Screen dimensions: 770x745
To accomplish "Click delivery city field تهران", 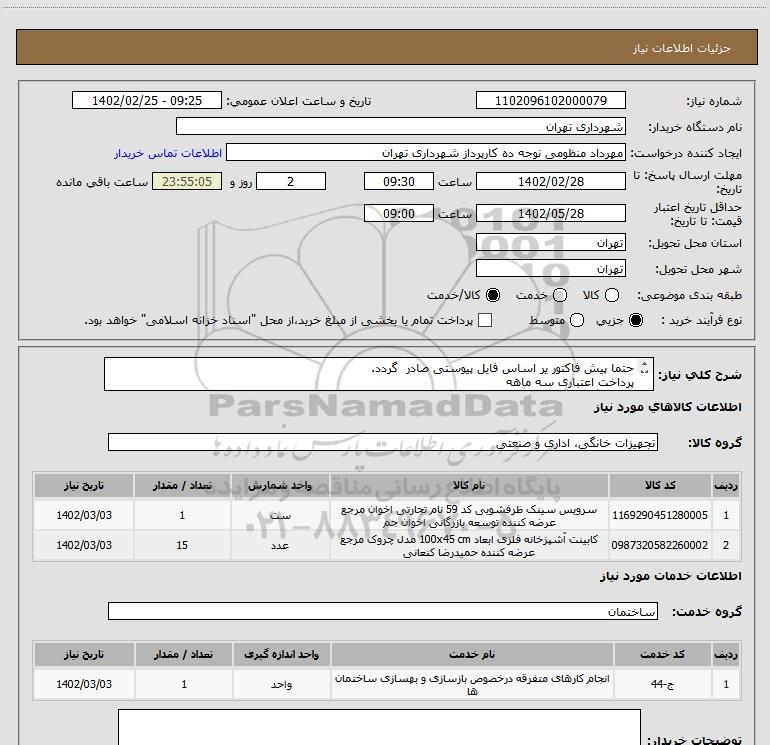I will tap(550, 268).
